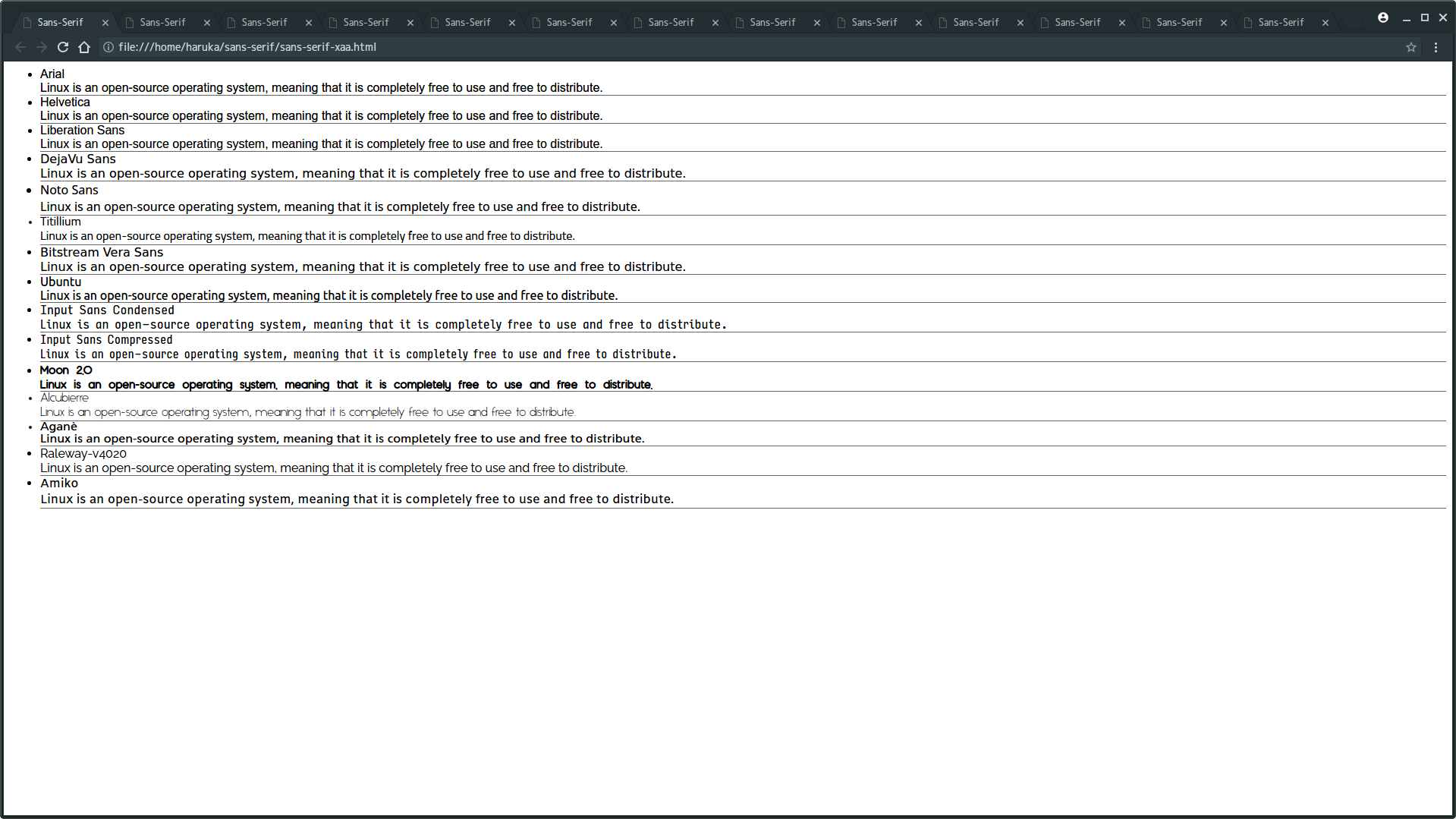This screenshot has height=819, width=1456.
Task: Minimize the browser window
Action: coord(1406,17)
